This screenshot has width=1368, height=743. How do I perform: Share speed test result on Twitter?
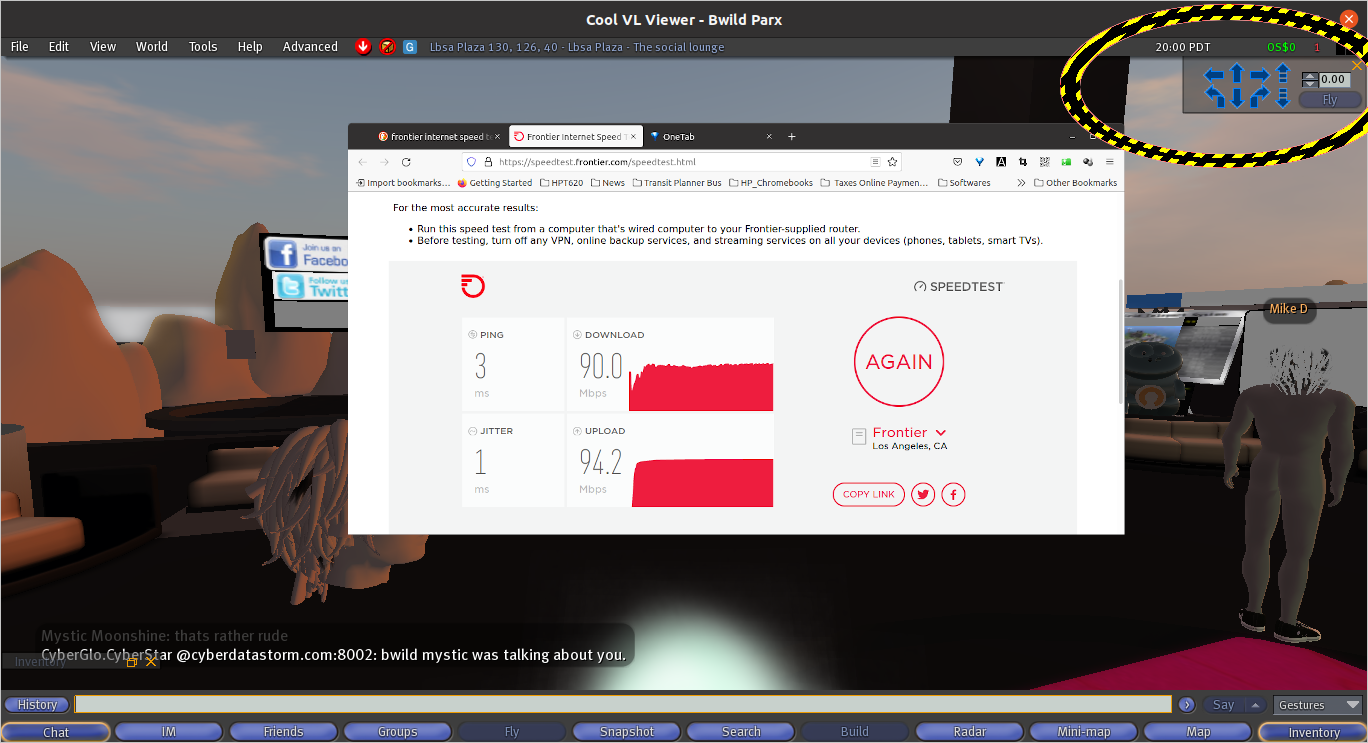click(x=923, y=494)
